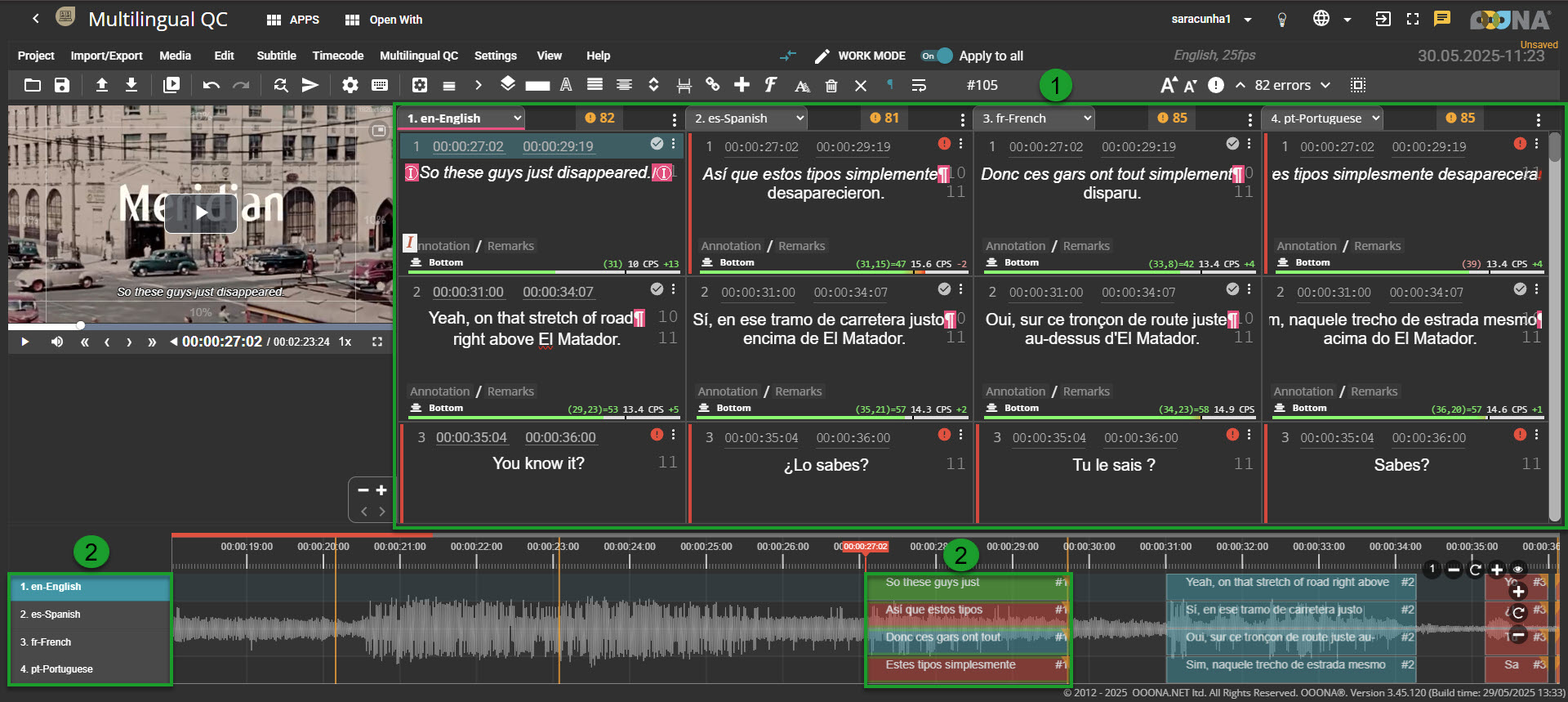Open the Timecode menu
The width and height of the screenshot is (1568, 702).
pos(337,56)
